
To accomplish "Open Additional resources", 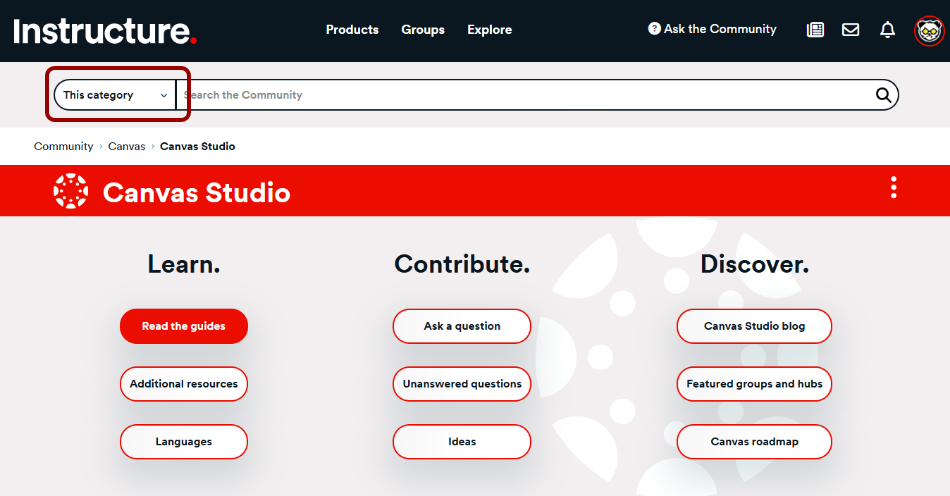I will (184, 384).
